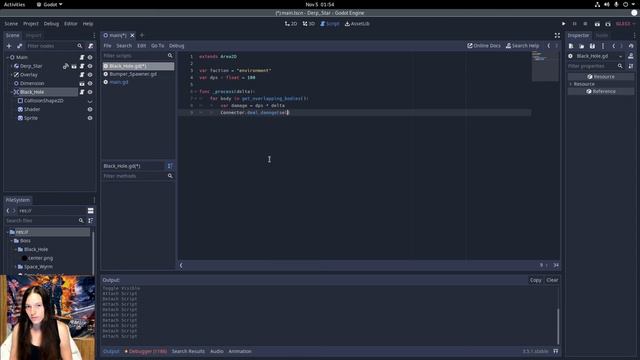Collapse the Black_Hole node children
This screenshot has height=360, width=640.
coord(11,92)
